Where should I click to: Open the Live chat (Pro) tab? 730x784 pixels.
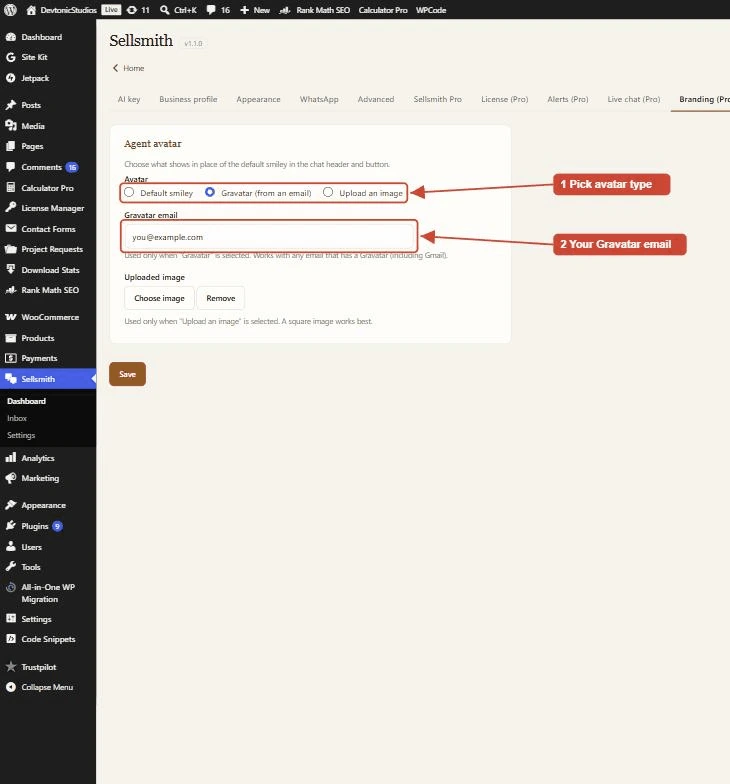click(634, 99)
